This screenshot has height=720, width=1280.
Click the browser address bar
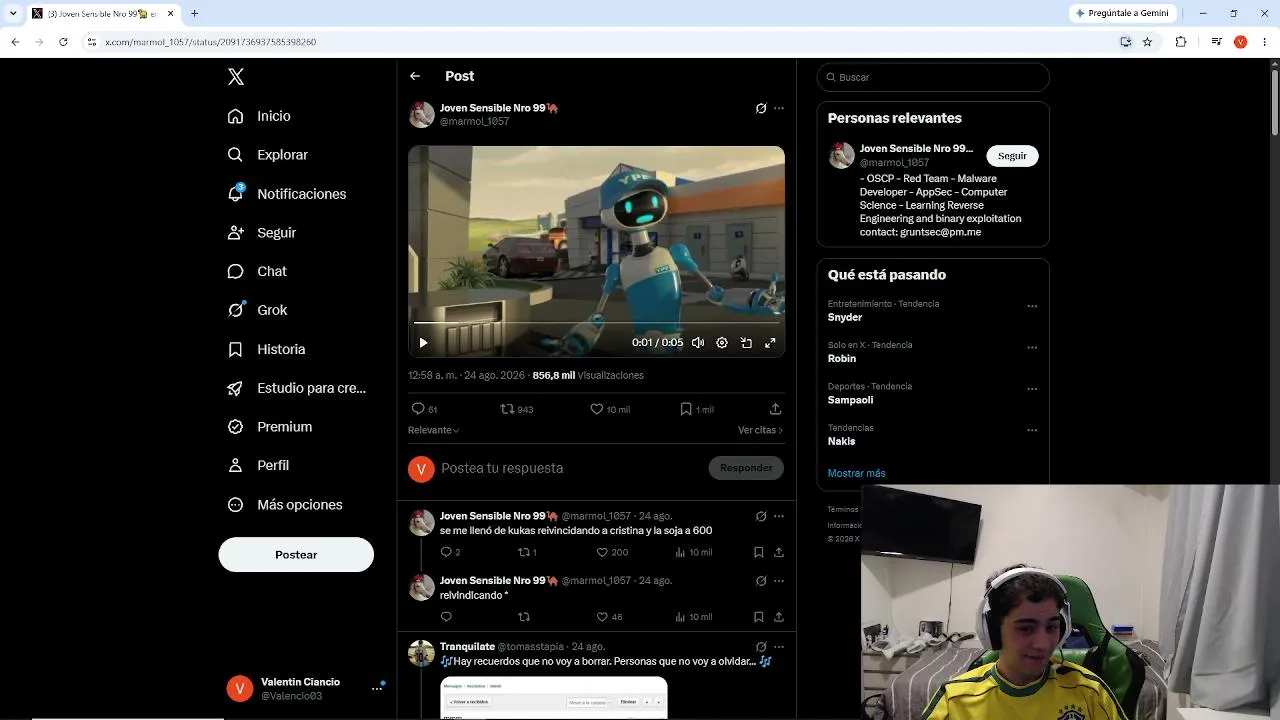click(600, 42)
